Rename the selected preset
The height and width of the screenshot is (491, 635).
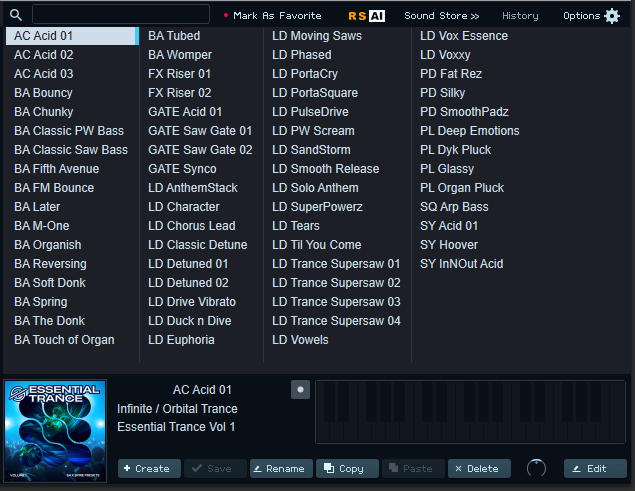[x=281, y=468]
